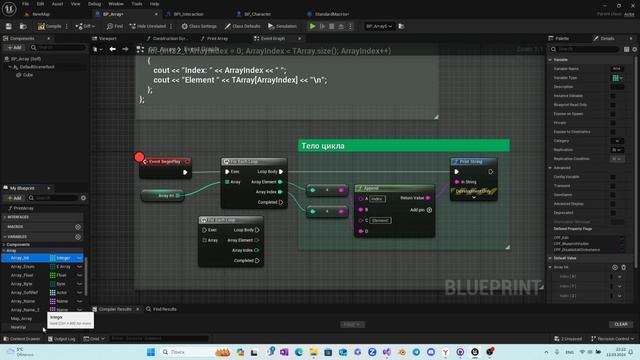The width and height of the screenshot is (640, 360).
Task: Open Details property matrix grid icon
Action: (627, 49)
